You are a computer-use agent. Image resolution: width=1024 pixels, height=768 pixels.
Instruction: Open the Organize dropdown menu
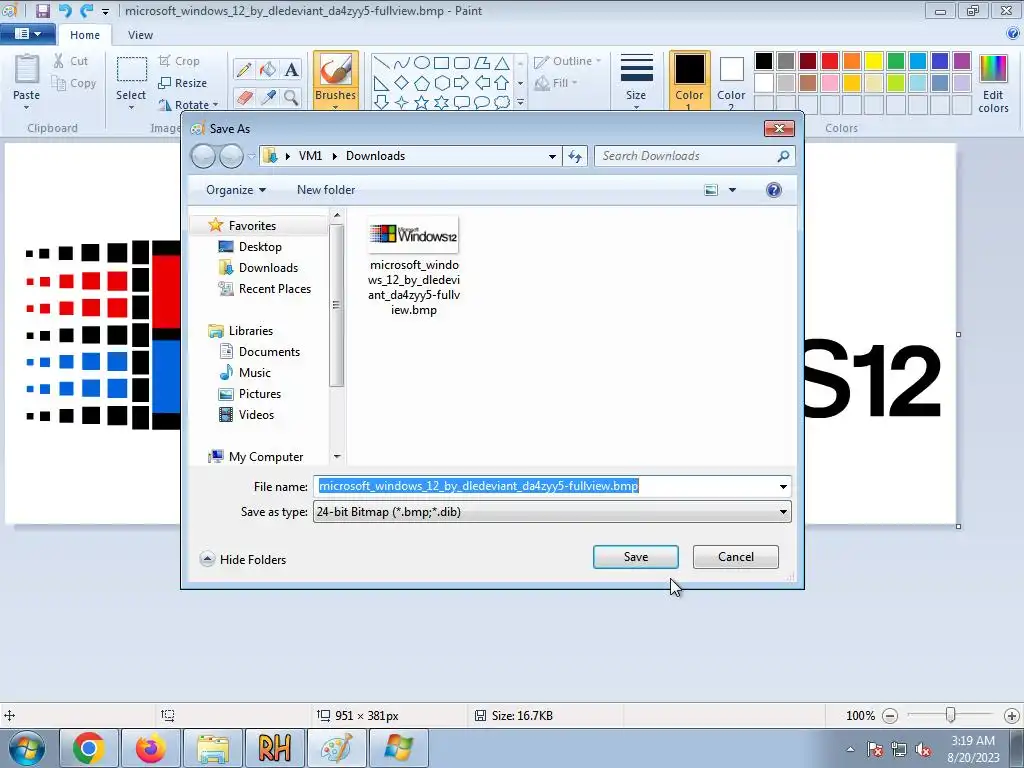pos(236,190)
